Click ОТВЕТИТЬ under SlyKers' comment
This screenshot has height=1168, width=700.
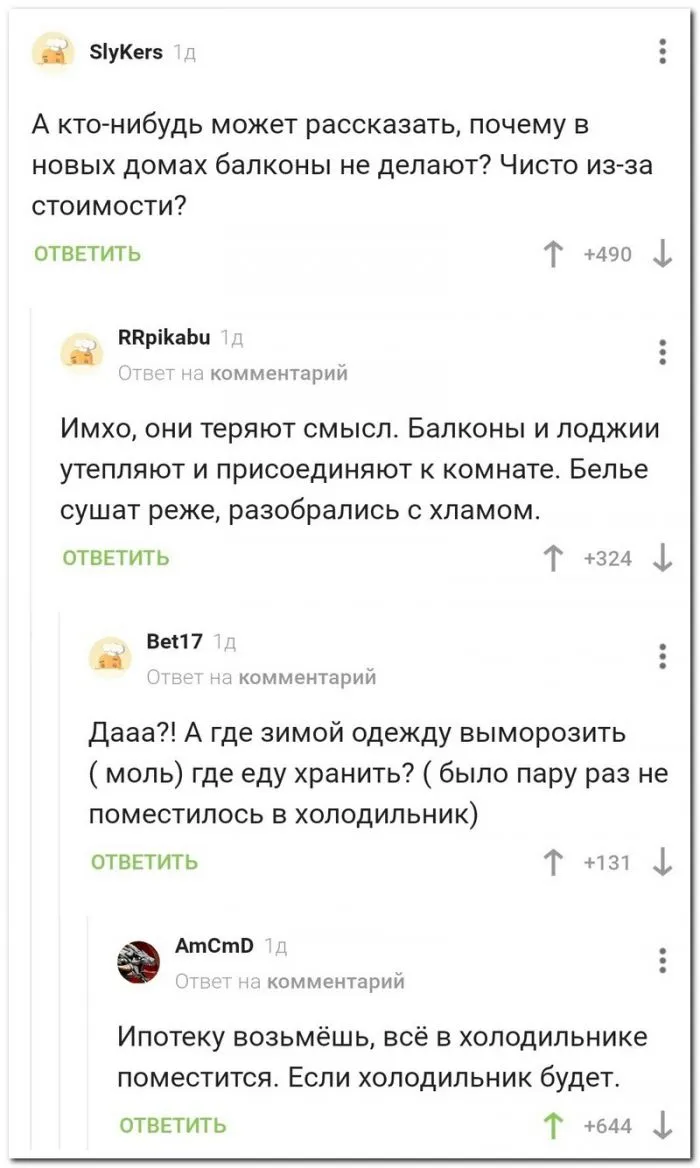(x=88, y=254)
